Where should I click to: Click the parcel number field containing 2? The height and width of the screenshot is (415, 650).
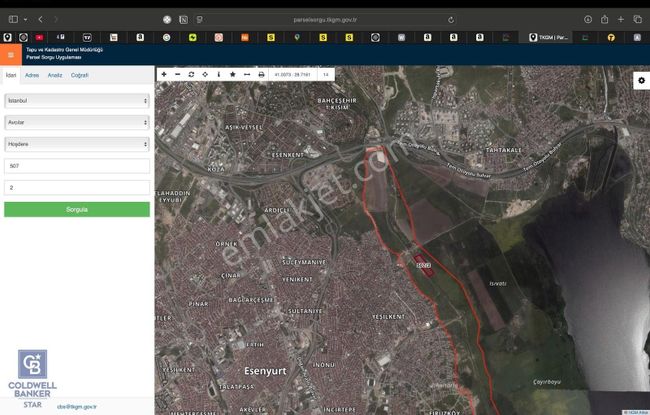click(77, 187)
